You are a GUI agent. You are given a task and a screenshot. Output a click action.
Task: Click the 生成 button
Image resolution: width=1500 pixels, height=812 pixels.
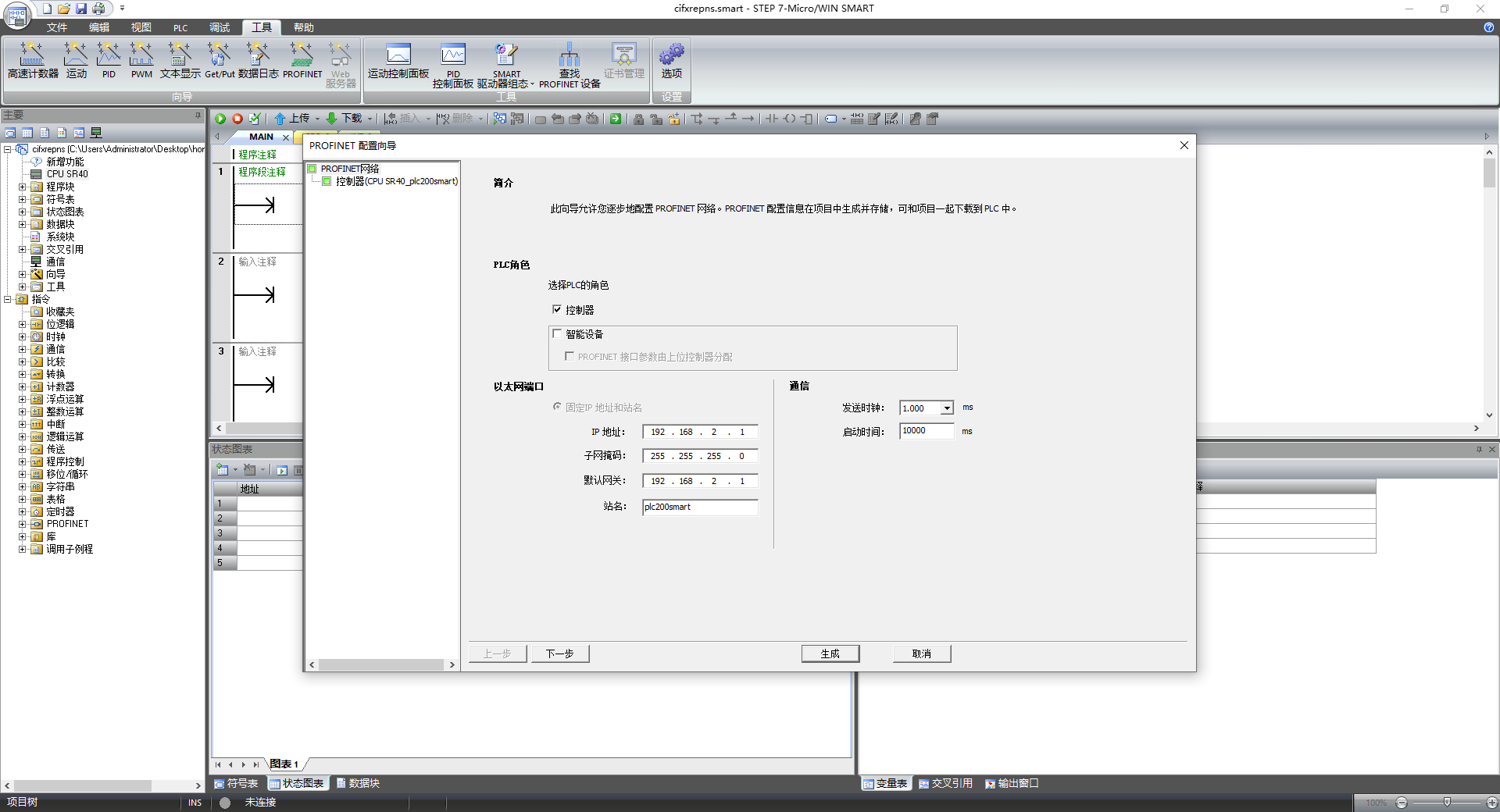click(830, 654)
